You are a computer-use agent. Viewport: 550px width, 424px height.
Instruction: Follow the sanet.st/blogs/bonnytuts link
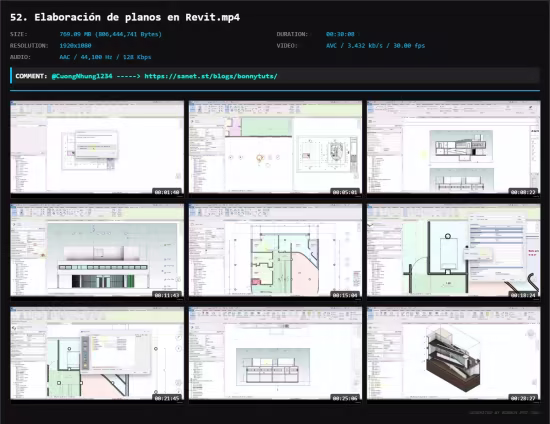[x=211, y=76]
